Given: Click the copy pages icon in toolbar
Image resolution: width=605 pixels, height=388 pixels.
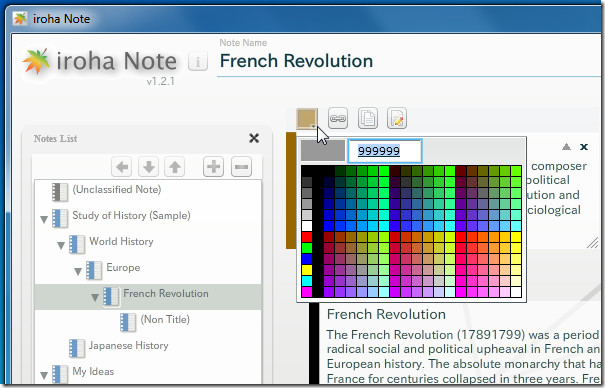Looking at the screenshot, I should point(367,118).
